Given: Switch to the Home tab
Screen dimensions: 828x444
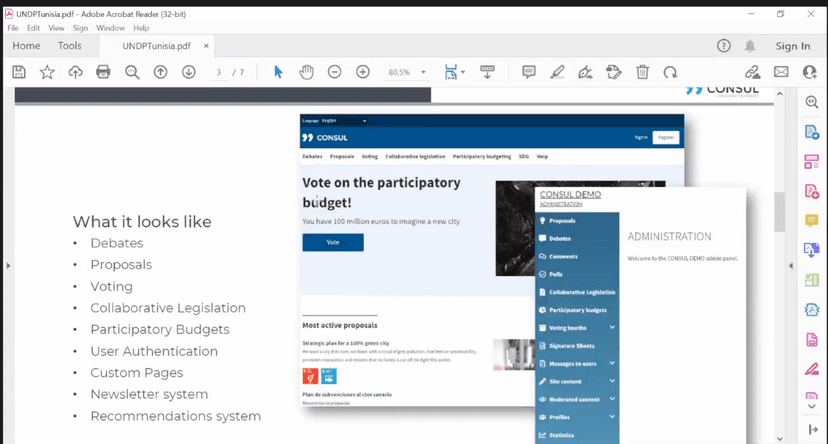Looking at the screenshot, I should coord(26,46).
